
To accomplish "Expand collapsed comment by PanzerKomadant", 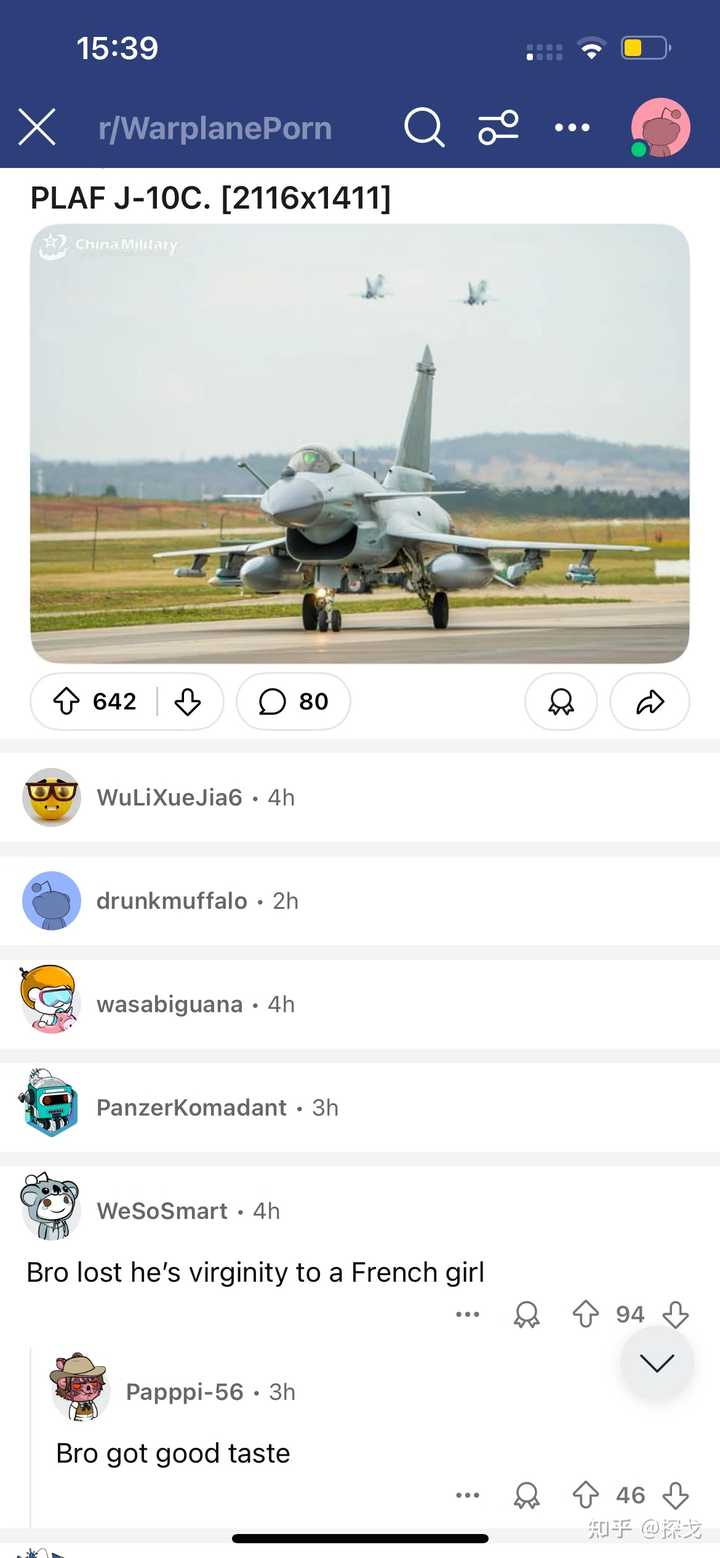I will click(x=360, y=1107).
